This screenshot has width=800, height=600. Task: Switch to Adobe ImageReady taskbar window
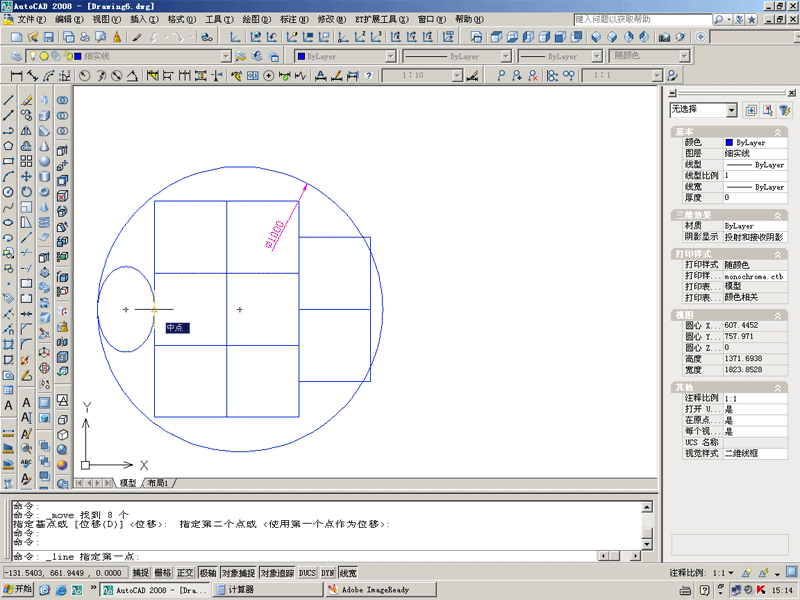coord(381,590)
